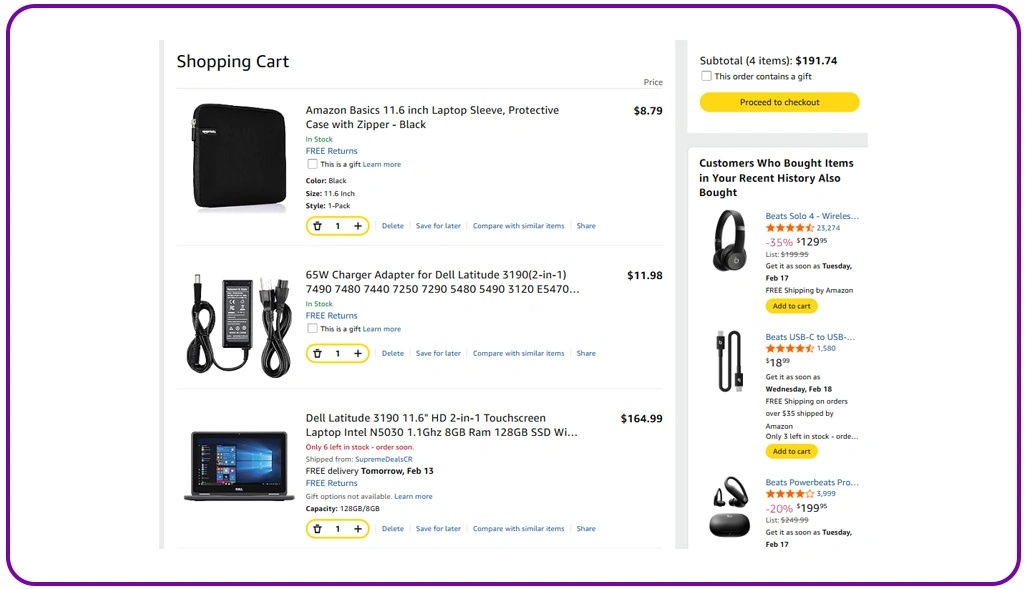1026x589 pixels.
Task: Enable 'This order contains a gift'
Action: click(706, 75)
